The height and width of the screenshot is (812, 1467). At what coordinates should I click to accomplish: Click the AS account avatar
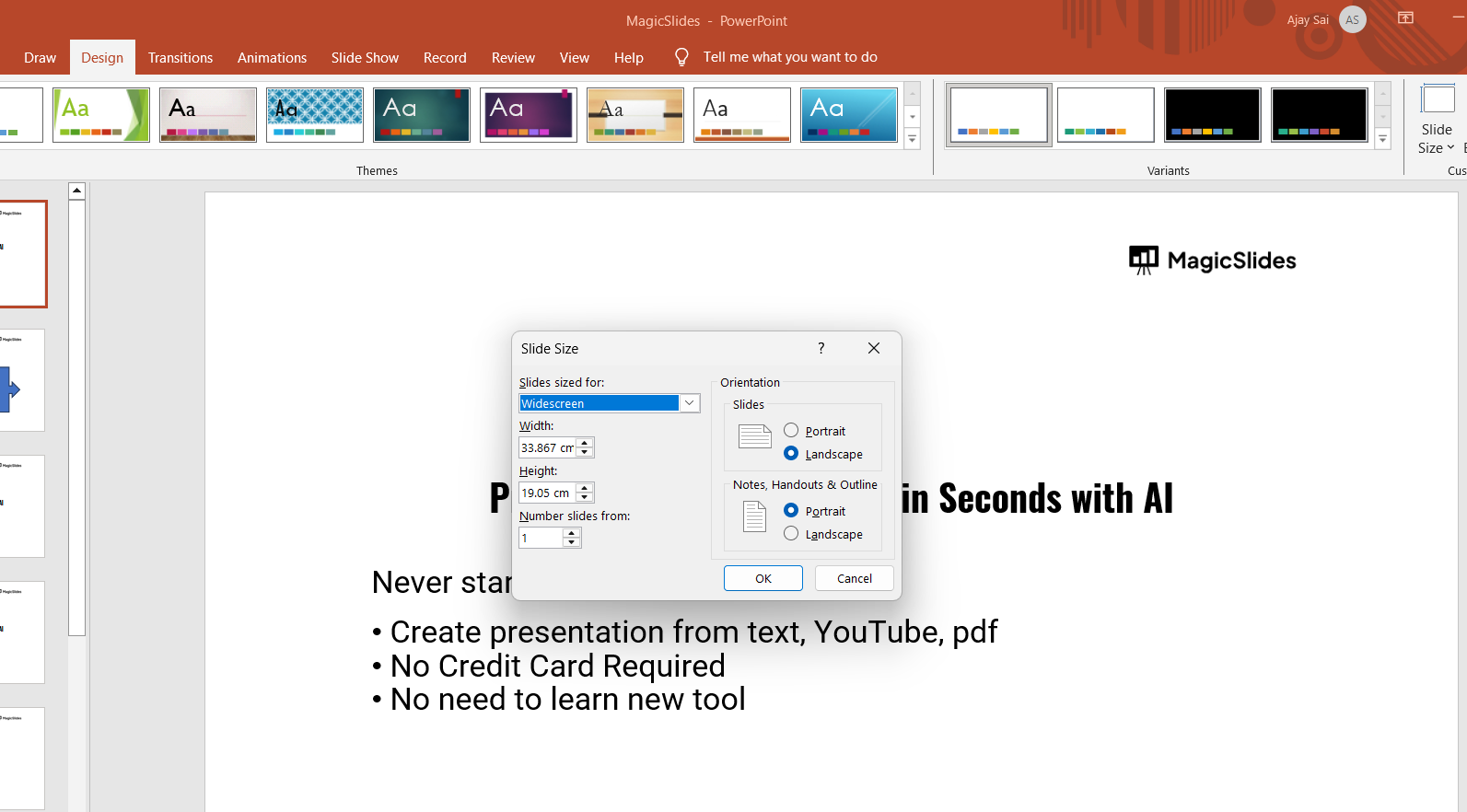coord(1353,19)
